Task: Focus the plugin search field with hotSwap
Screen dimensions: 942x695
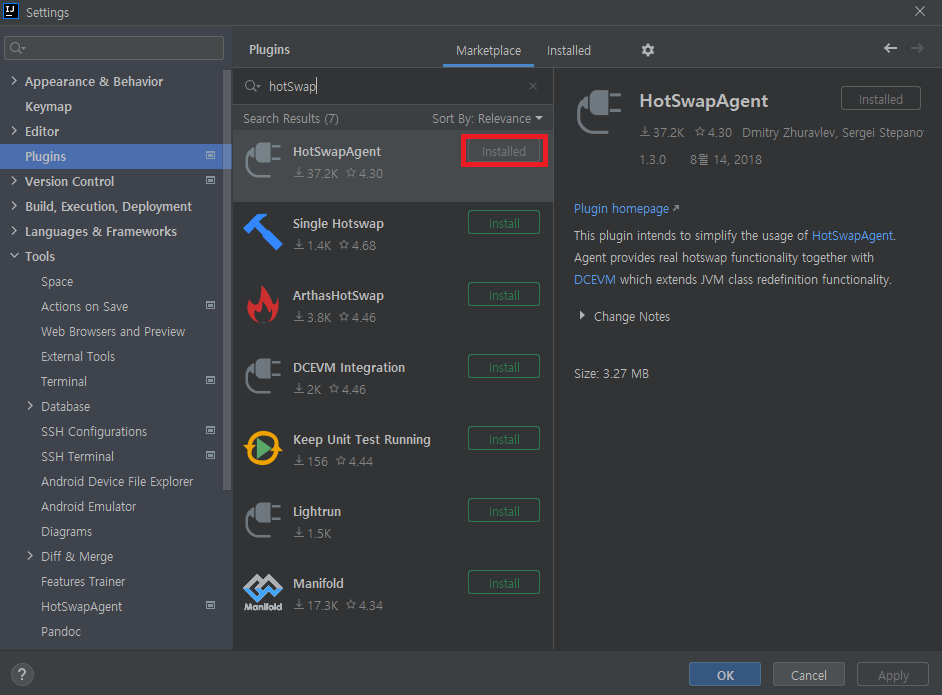Action: [392, 86]
